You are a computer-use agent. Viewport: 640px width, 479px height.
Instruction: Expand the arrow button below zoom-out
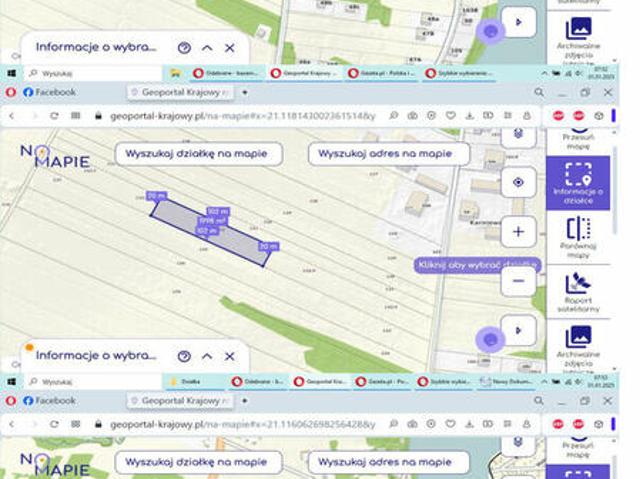(518, 329)
